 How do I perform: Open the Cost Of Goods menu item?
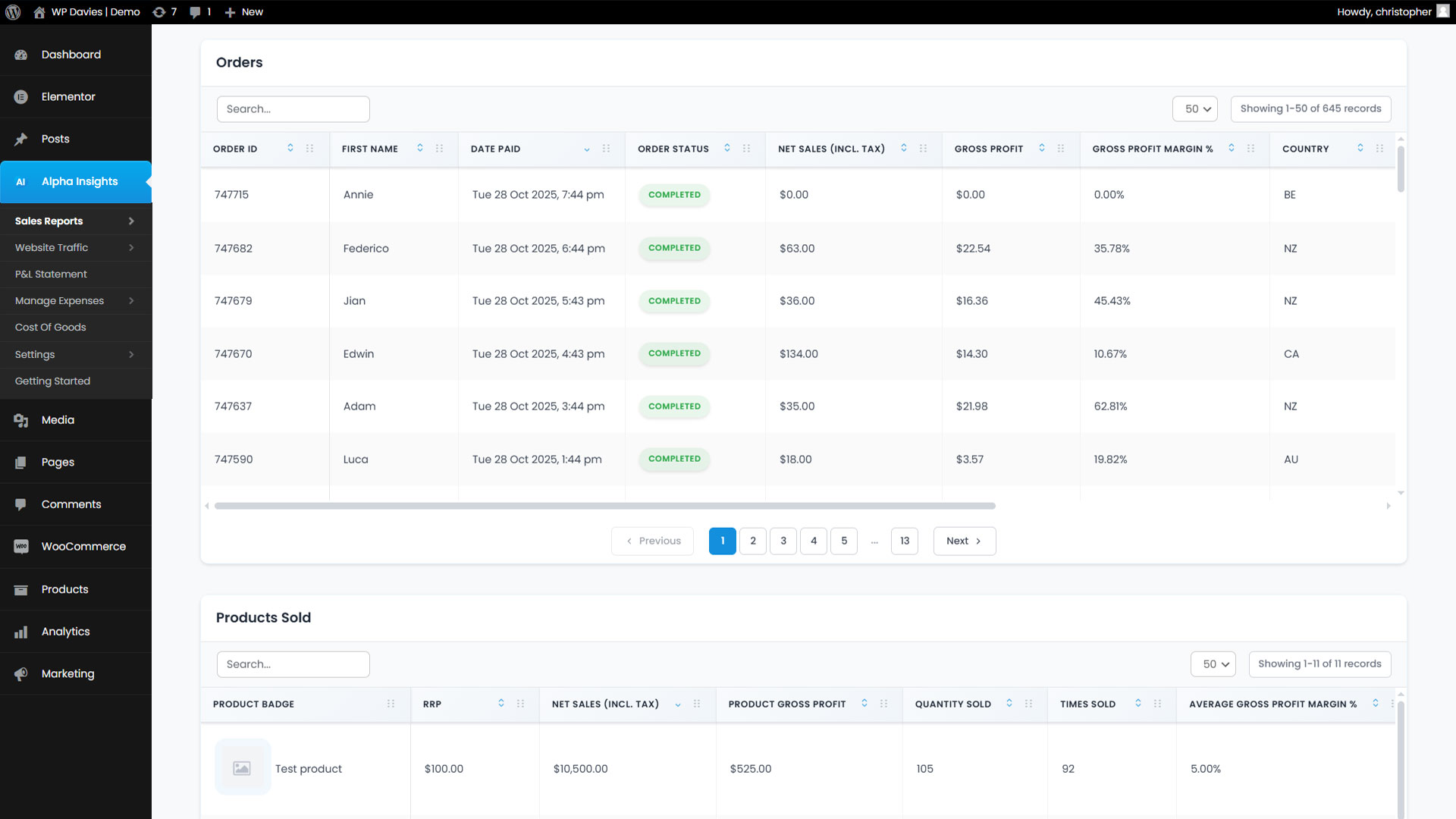click(x=51, y=328)
